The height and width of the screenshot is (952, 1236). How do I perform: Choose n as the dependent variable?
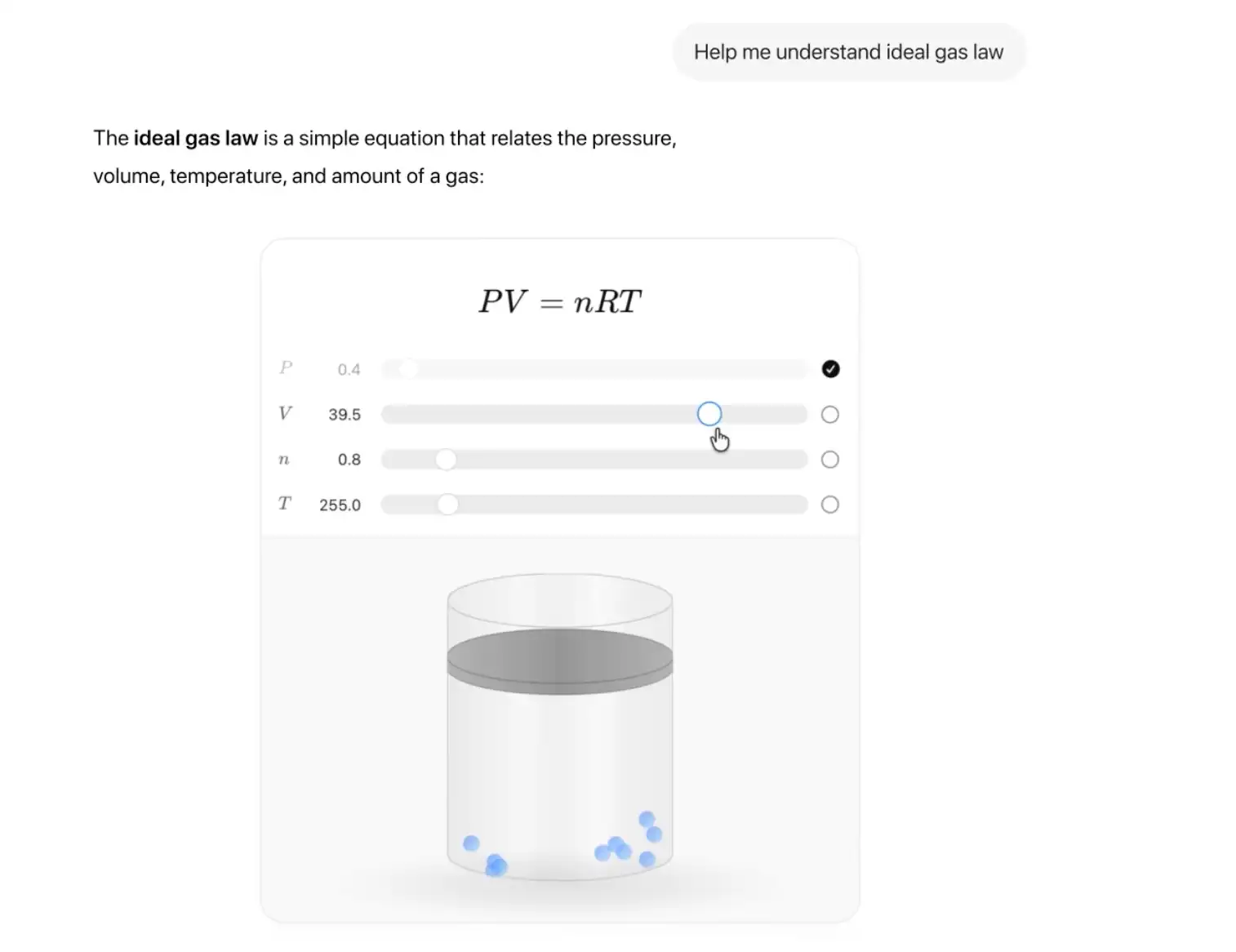tap(829, 459)
